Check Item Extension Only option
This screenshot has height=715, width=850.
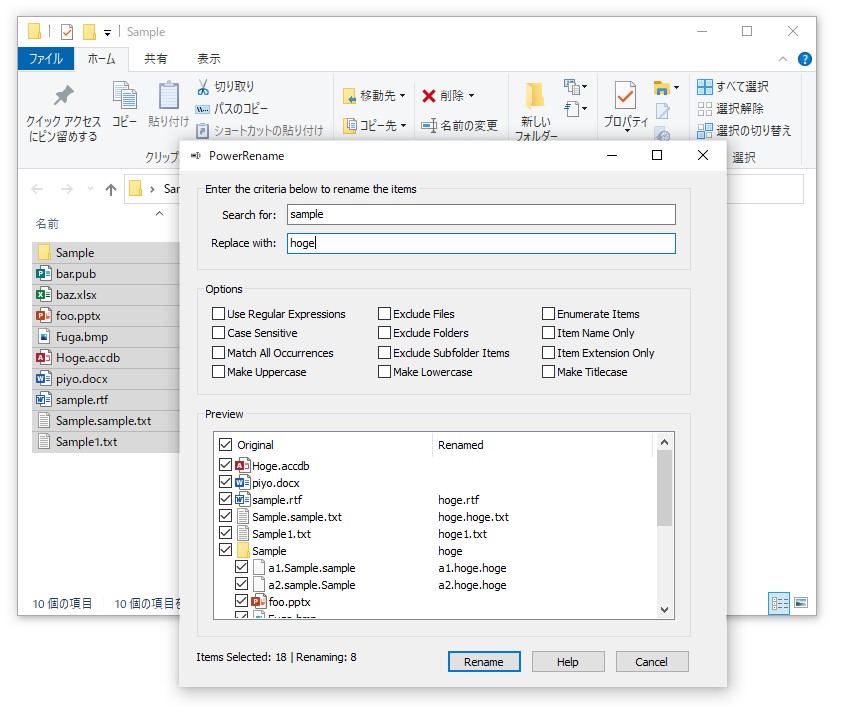tap(549, 353)
